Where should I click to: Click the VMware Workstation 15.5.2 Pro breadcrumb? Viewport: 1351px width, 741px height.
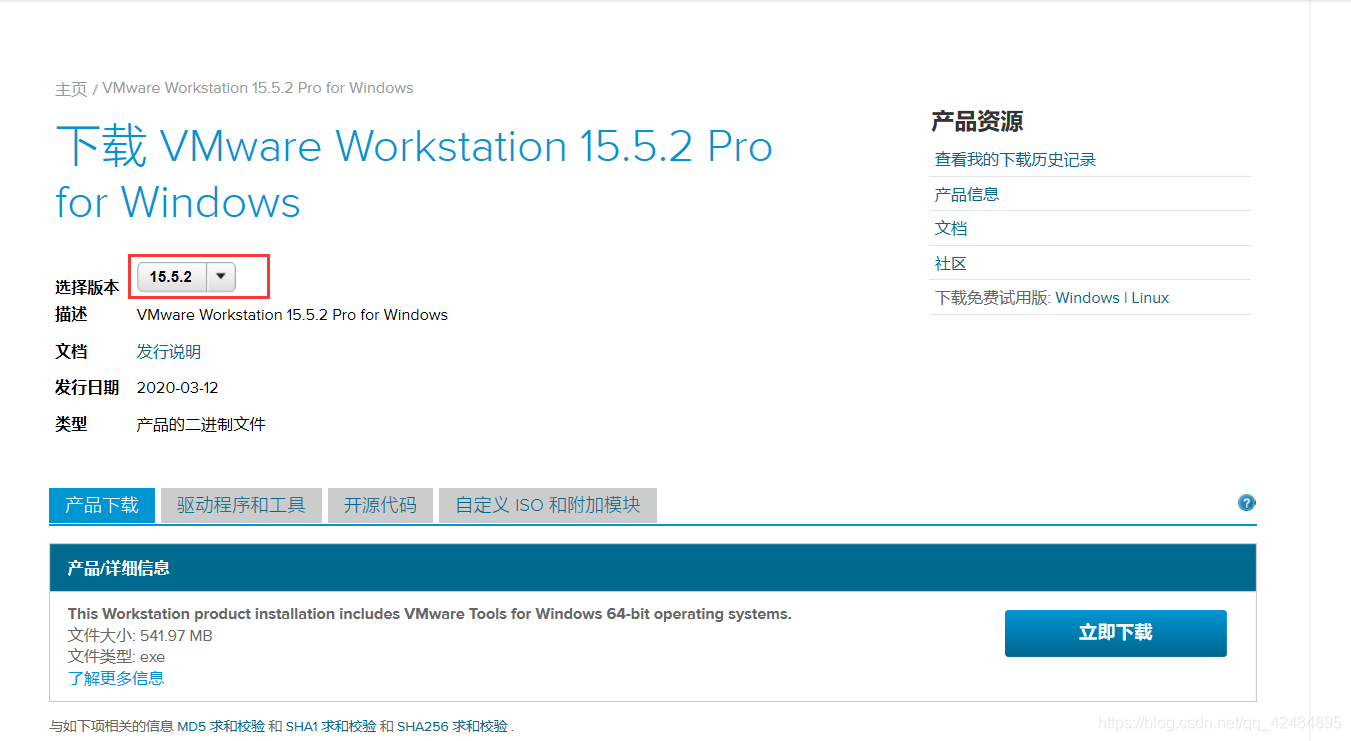click(x=258, y=88)
